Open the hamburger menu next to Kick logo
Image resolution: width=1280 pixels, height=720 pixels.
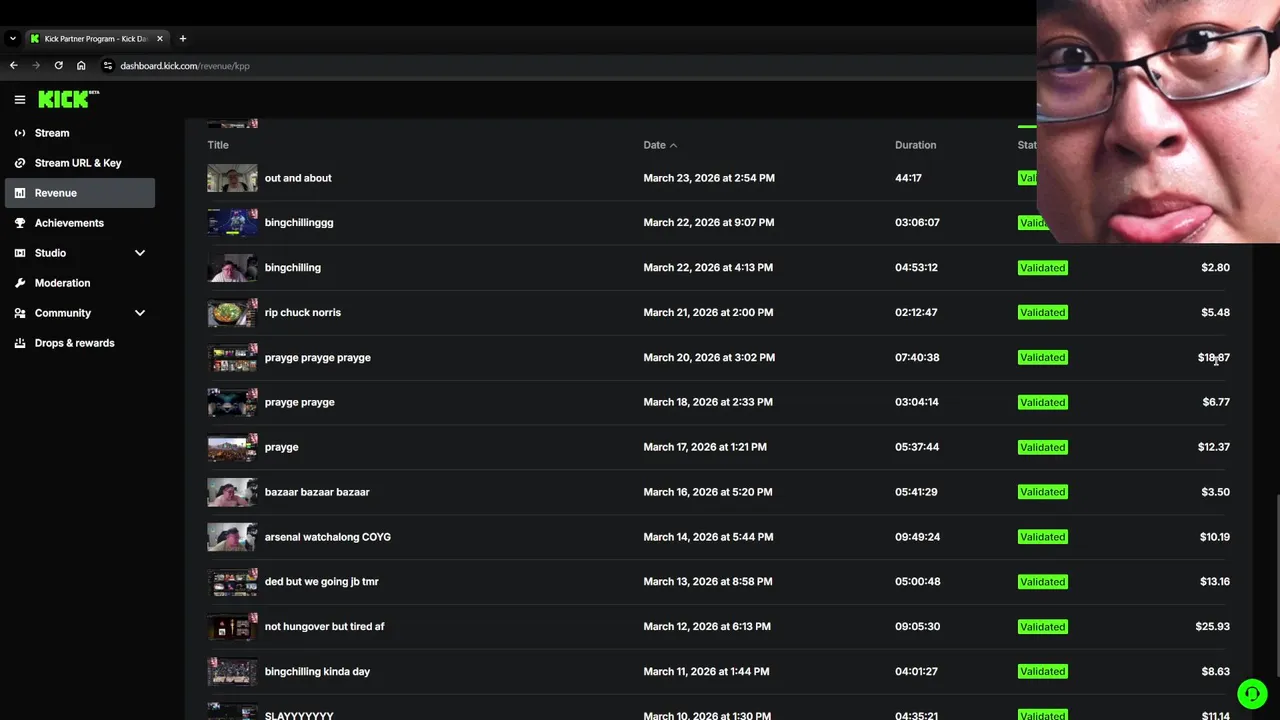(20, 100)
